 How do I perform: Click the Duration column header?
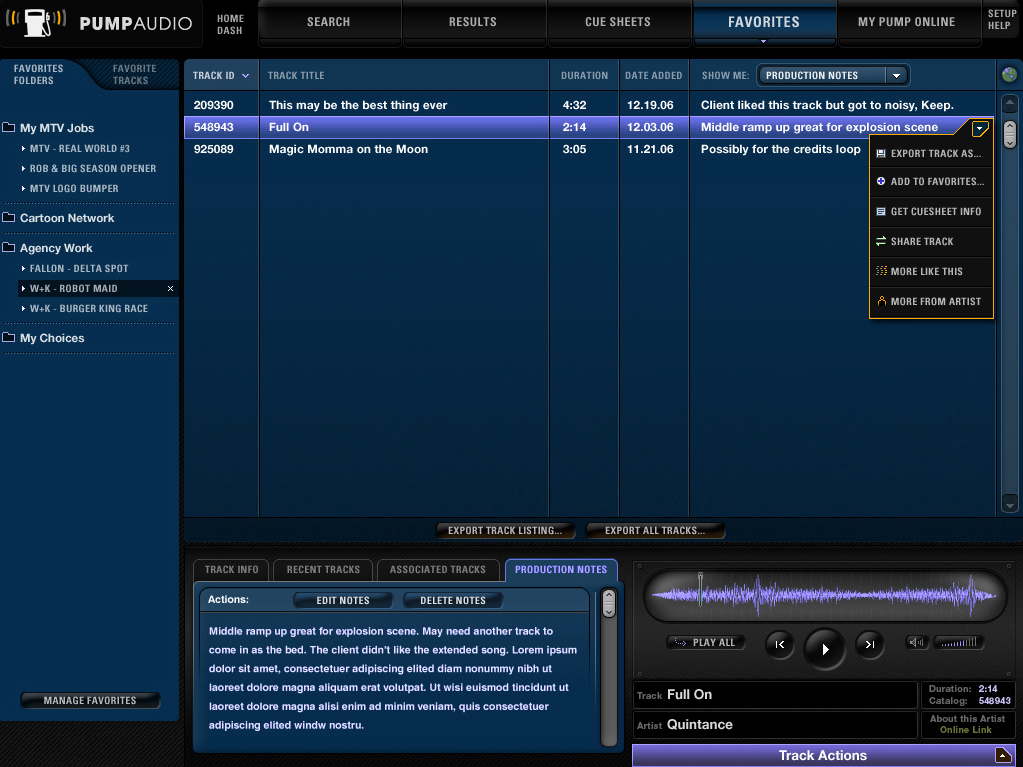pyautogui.click(x=585, y=76)
